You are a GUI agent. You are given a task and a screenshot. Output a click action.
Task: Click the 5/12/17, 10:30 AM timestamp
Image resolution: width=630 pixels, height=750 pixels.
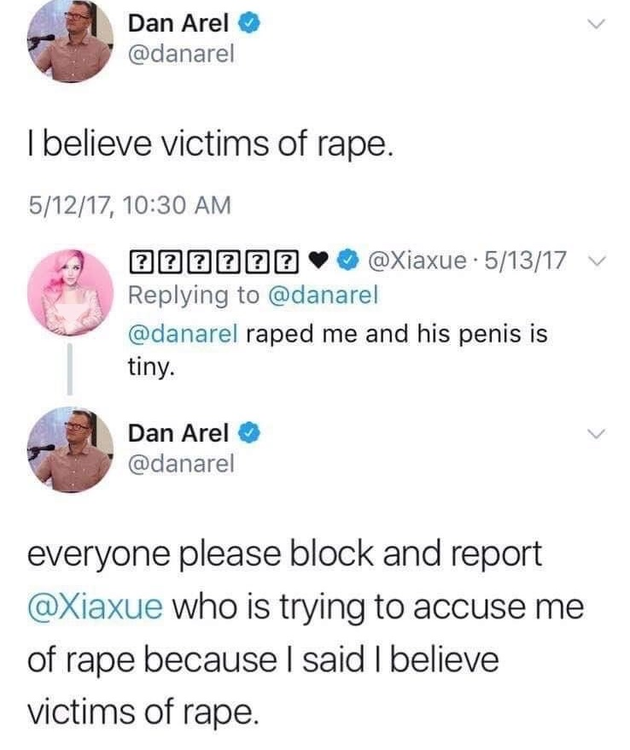[130, 205]
